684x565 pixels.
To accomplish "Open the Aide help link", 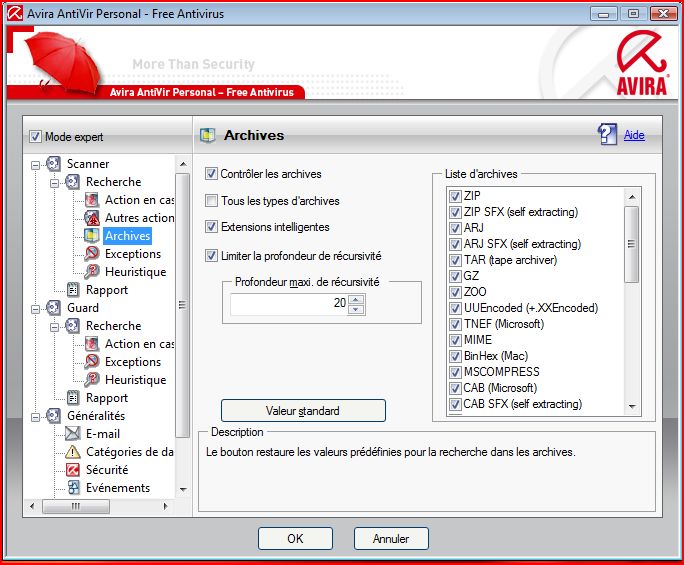I will pos(634,135).
